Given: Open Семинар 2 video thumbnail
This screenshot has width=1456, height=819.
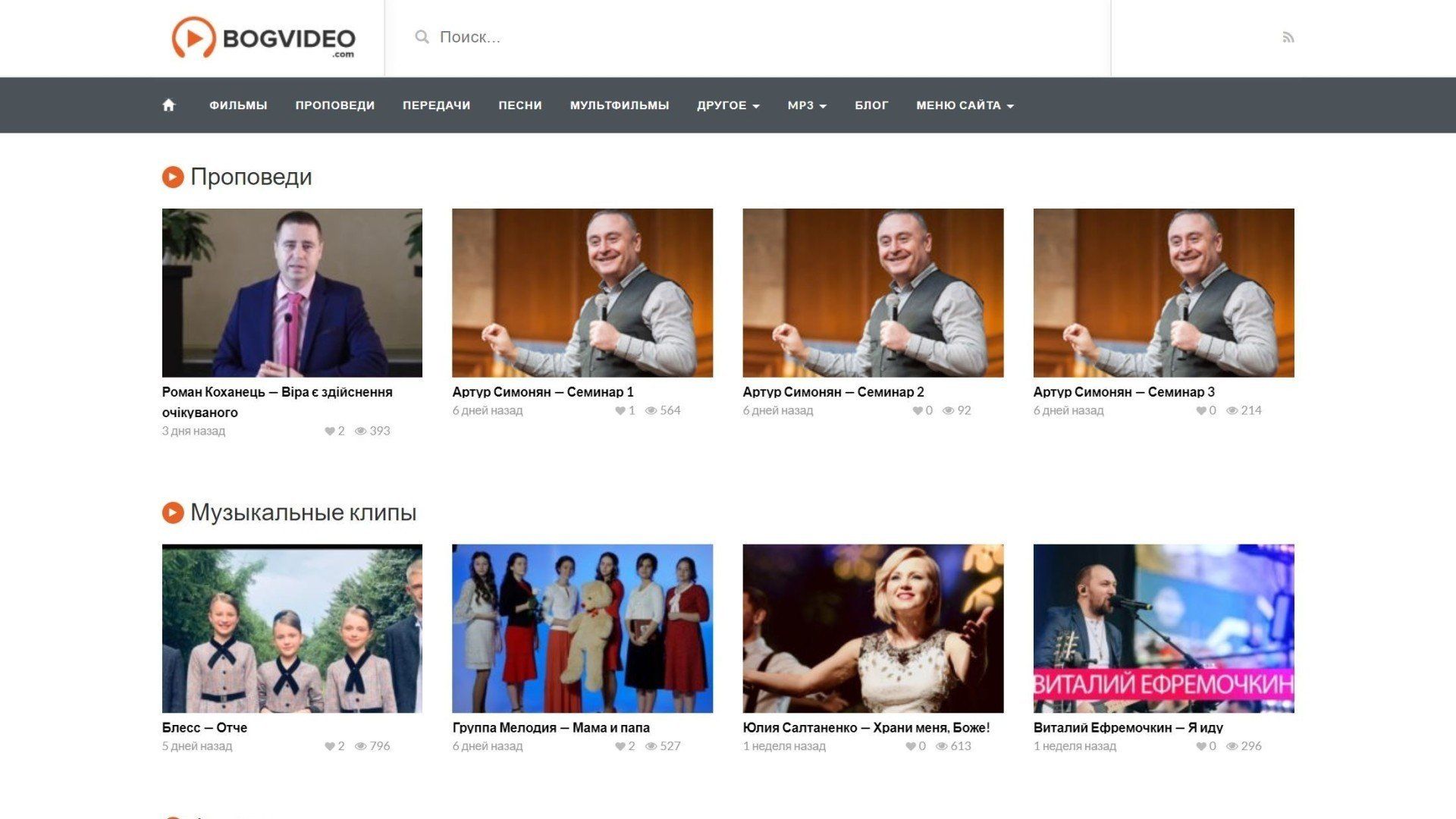Looking at the screenshot, I should [873, 293].
